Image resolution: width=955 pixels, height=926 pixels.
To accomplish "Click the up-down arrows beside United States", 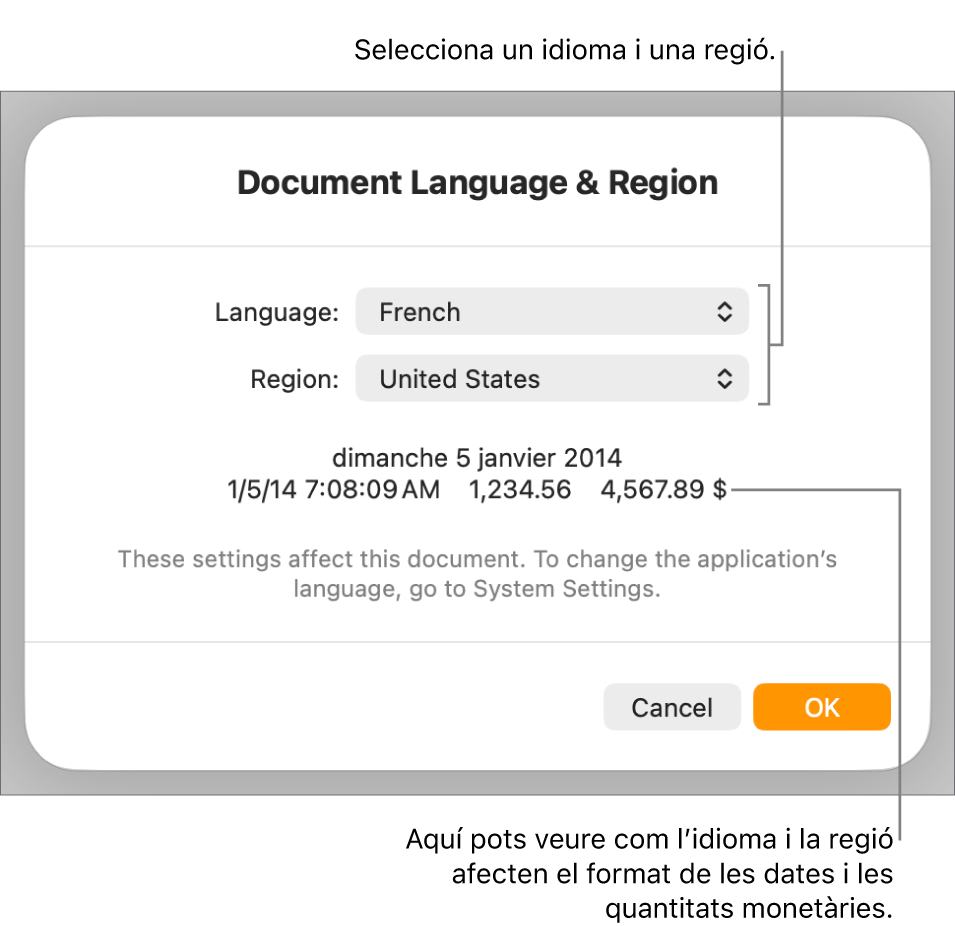I will click(726, 378).
